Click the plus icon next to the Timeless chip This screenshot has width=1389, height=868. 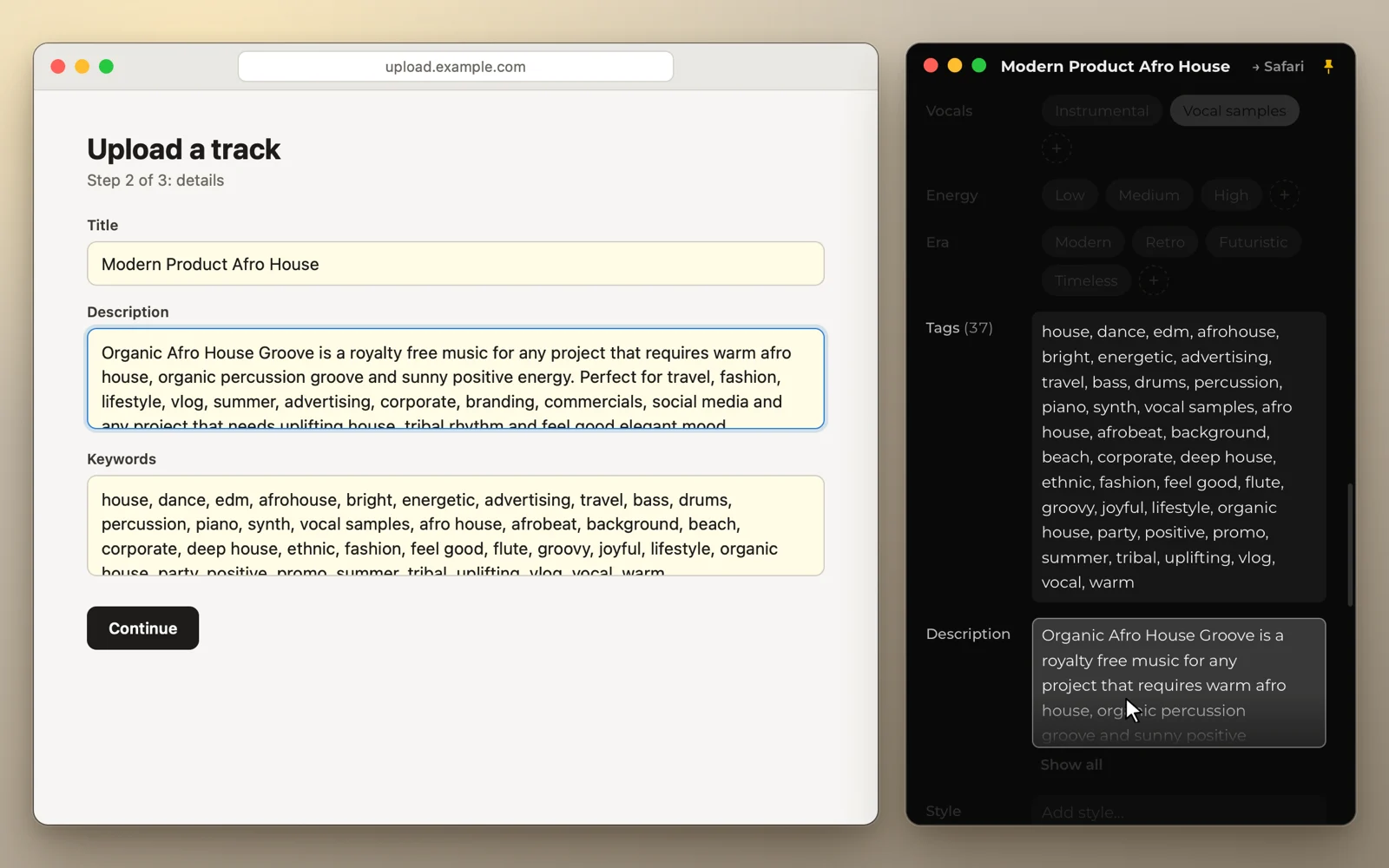1154,280
